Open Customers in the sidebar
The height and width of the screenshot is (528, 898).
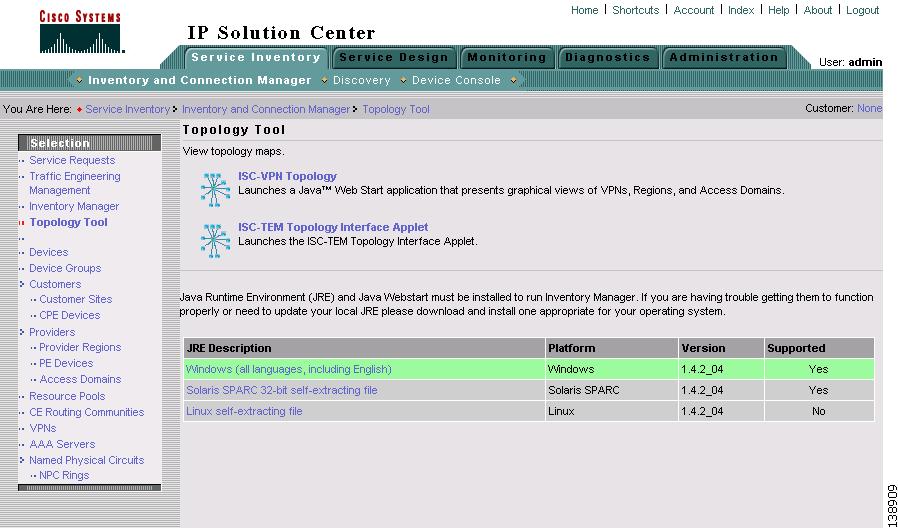click(x=55, y=284)
